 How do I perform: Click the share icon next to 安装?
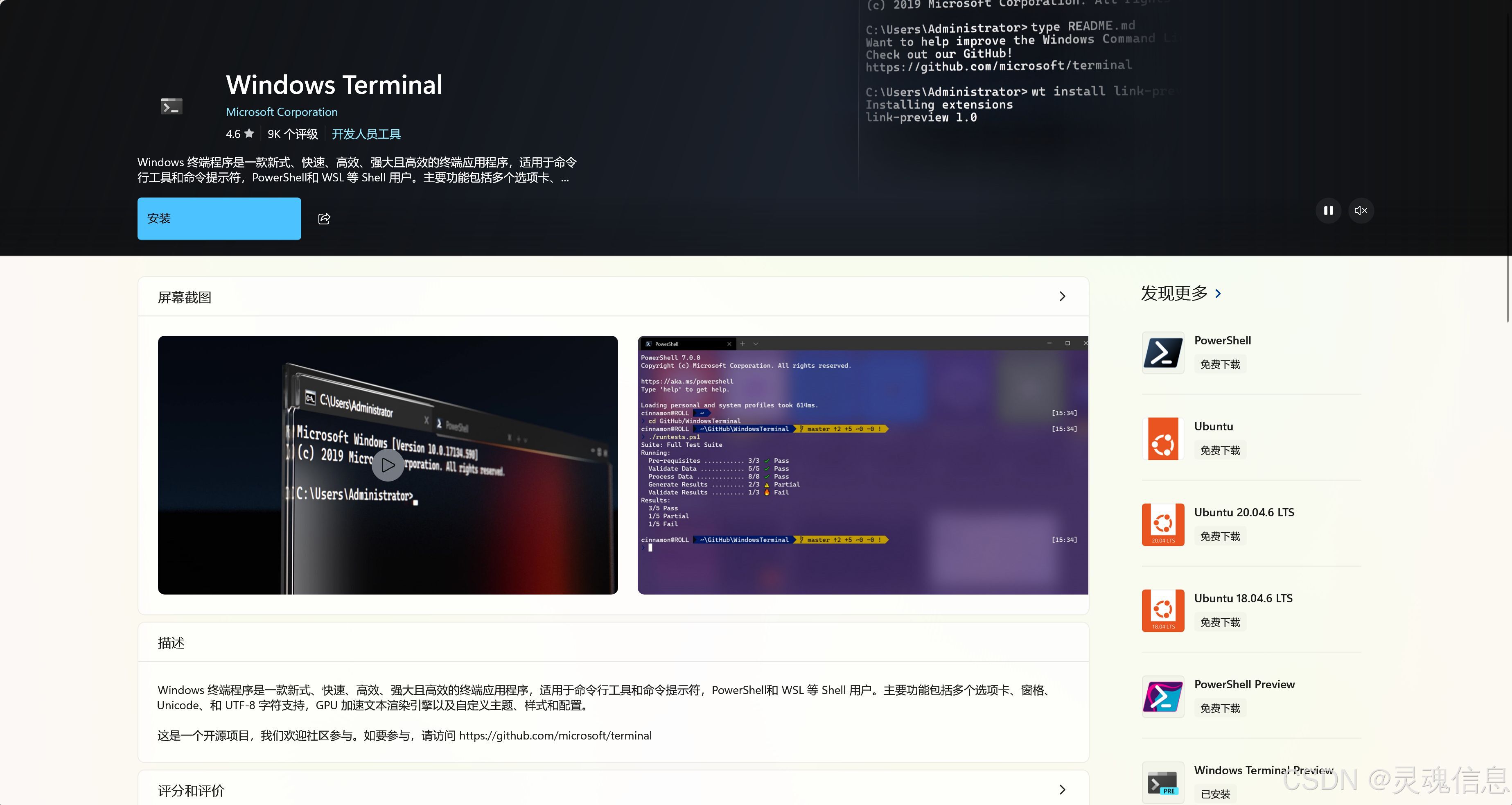coord(323,218)
